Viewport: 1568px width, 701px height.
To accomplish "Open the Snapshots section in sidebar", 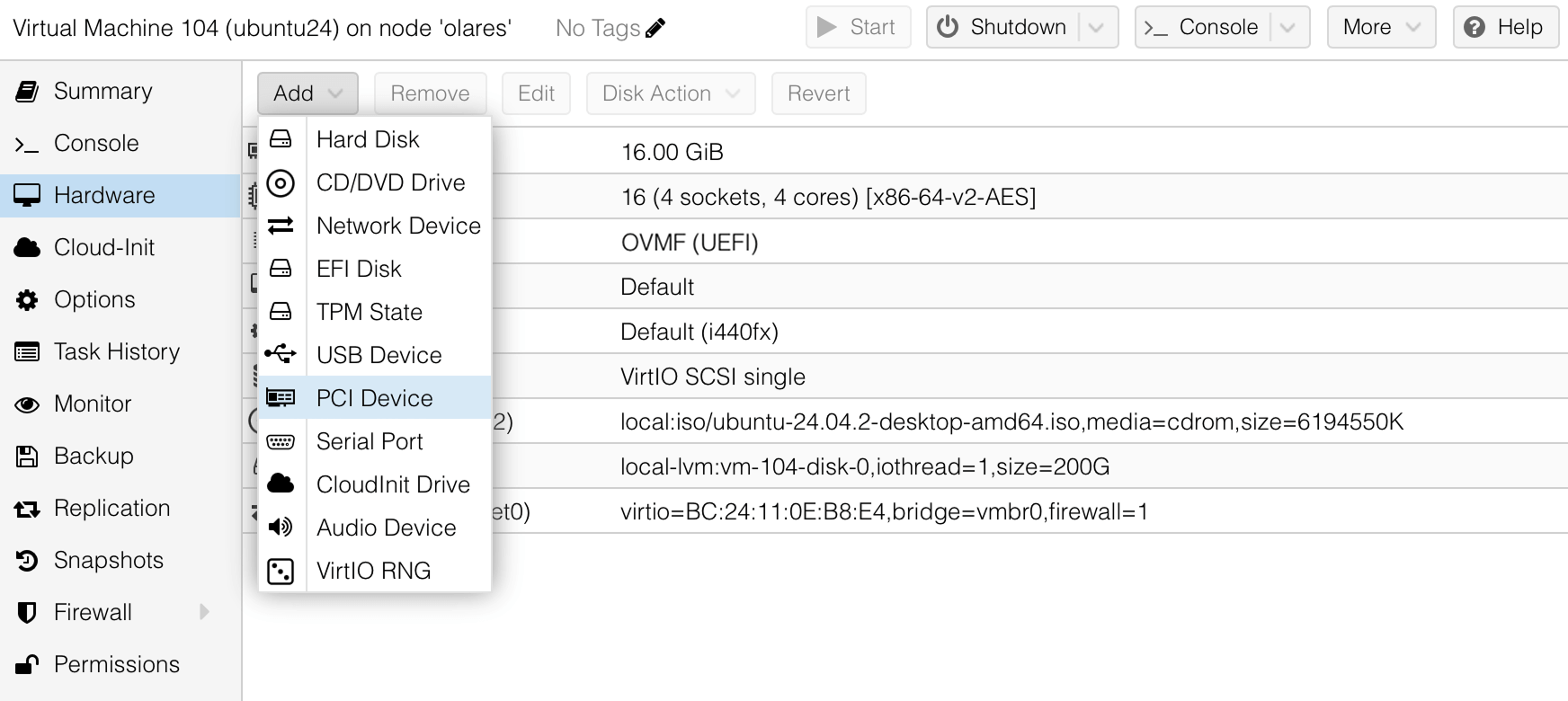I will click(x=108, y=561).
